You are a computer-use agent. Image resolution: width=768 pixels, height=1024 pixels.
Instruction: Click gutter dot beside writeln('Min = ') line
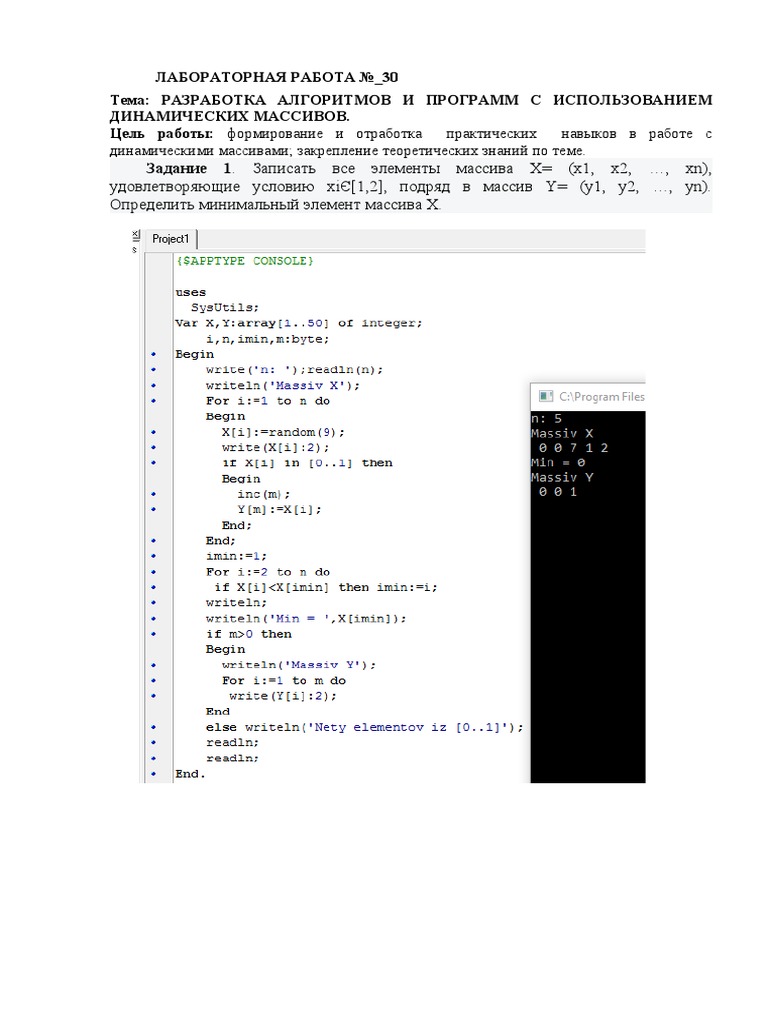154,618
